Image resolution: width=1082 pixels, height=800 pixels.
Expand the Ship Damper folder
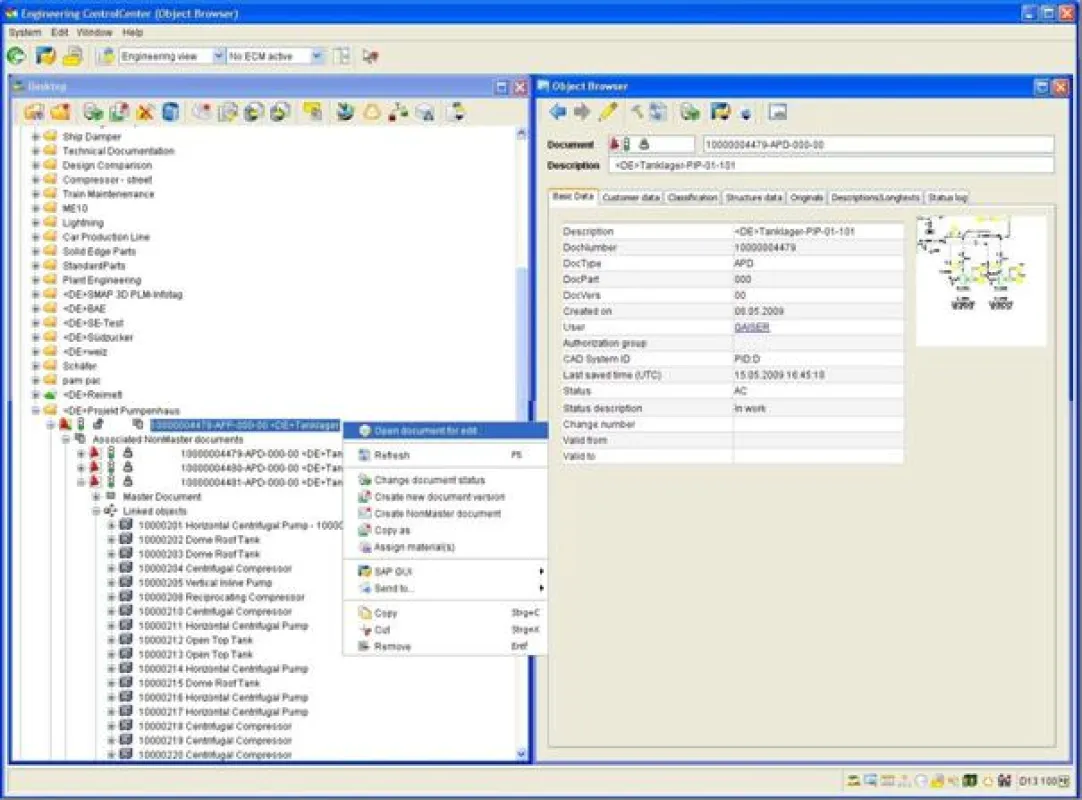(35, 137)
